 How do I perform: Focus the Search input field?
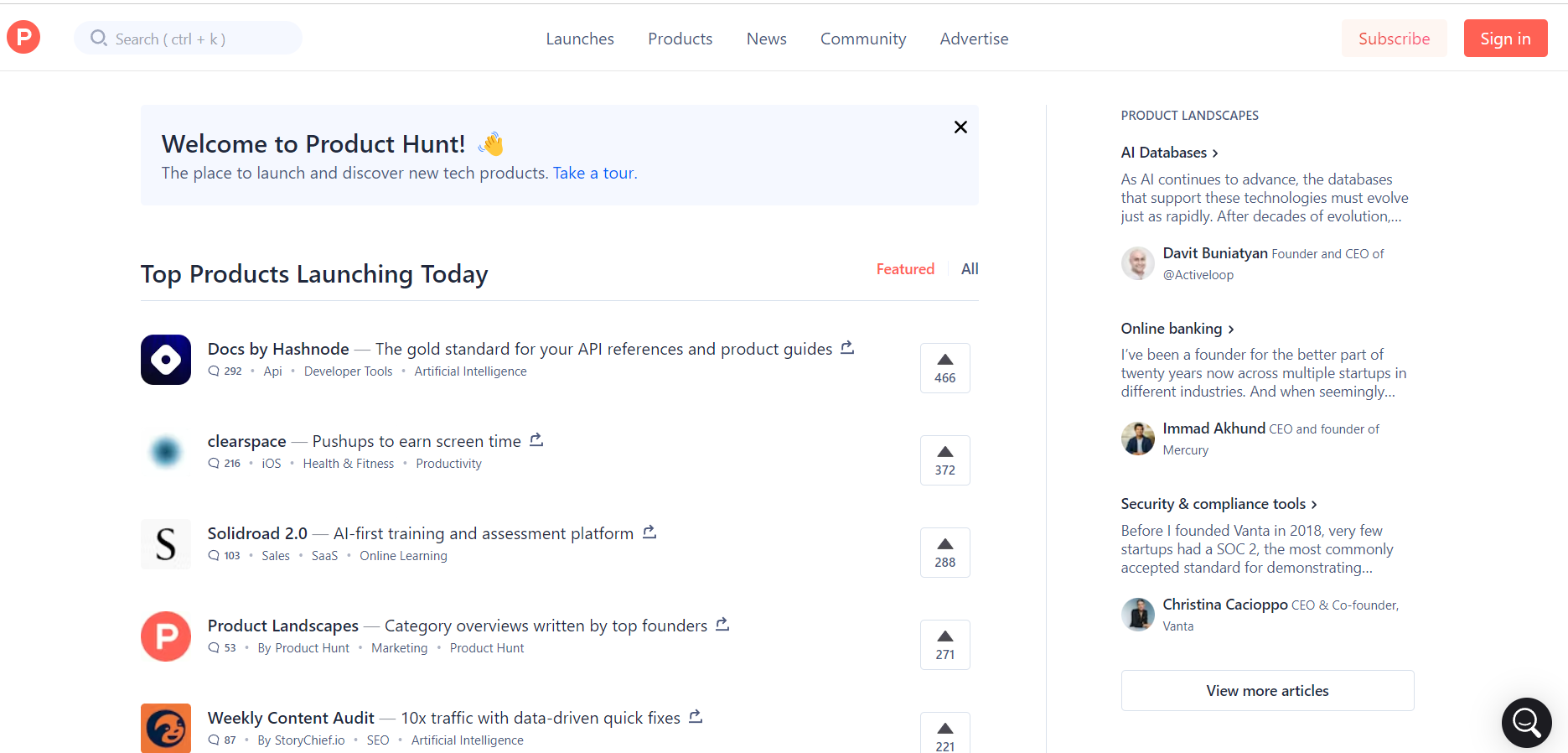point(188,38)
